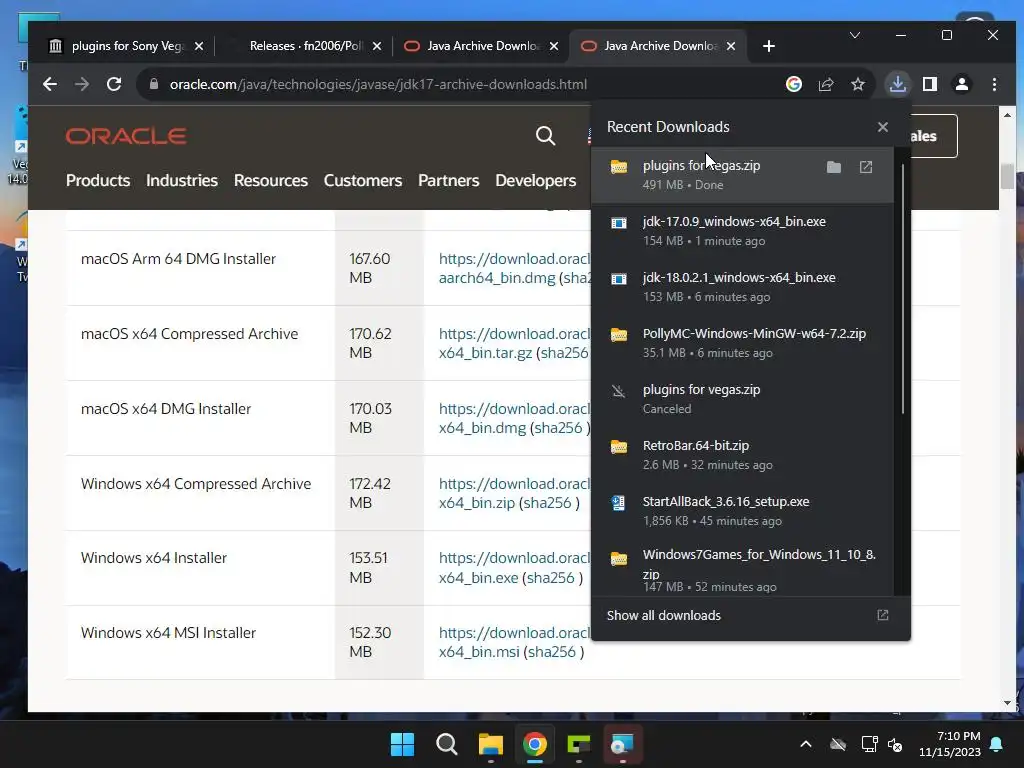The height and width of the screenshot is (768, 1024).
Task: Close the active Java Archive Downloads tab
Action: 731,46
